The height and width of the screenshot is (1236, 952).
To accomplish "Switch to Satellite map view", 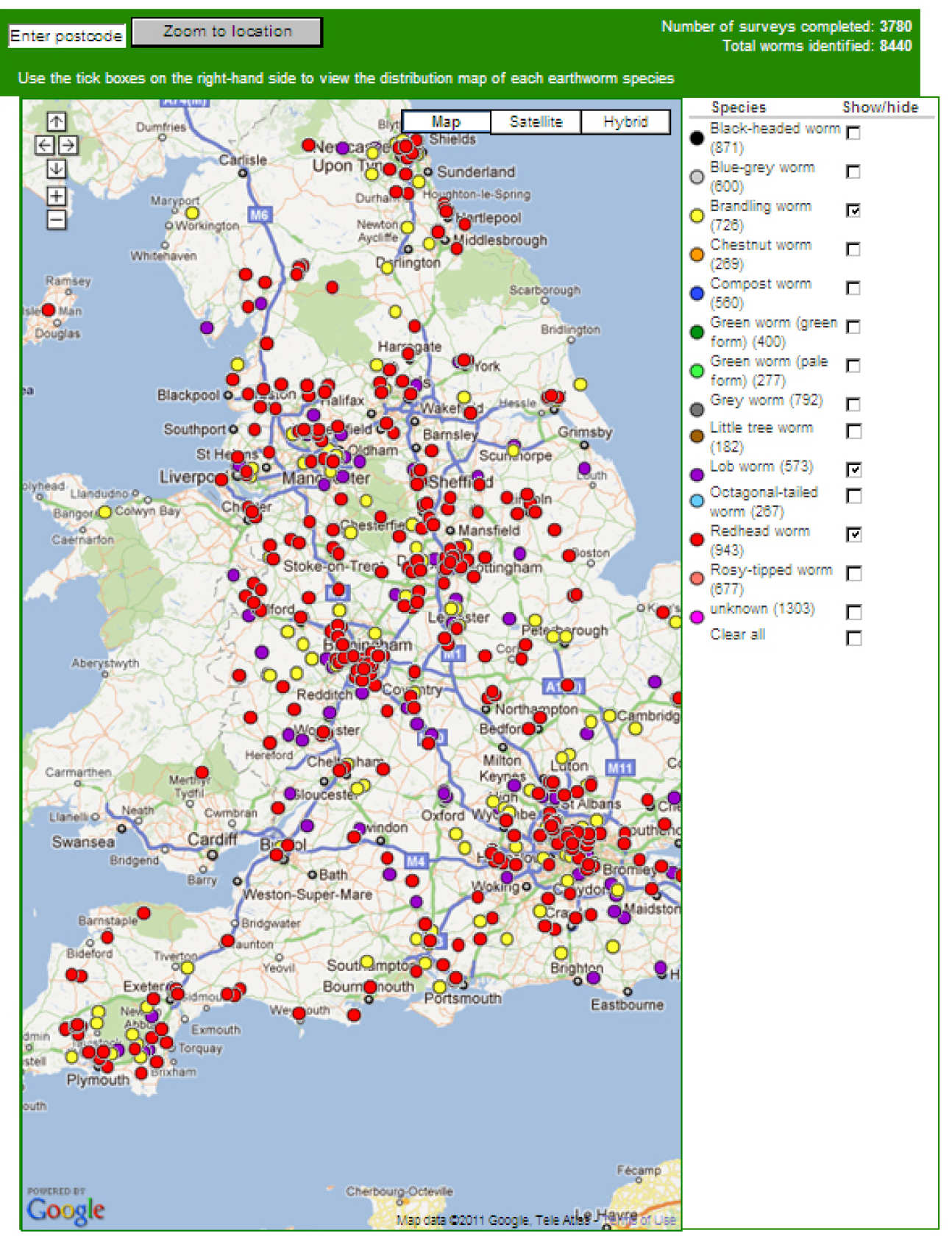I will click(x=536, y=122).
